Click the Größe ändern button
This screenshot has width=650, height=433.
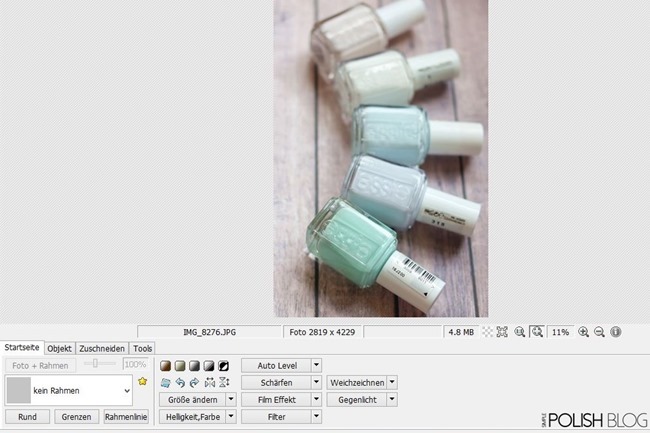point(193,399)
